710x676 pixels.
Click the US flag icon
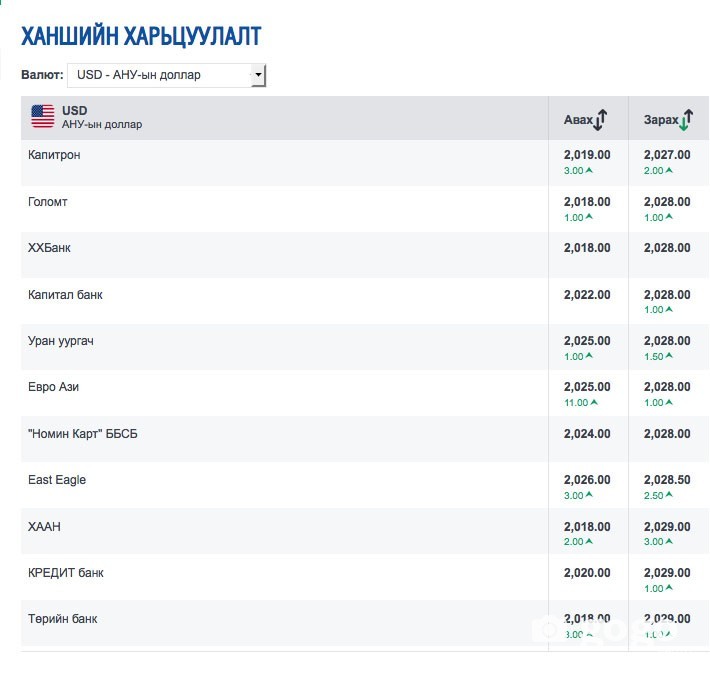click(x=43, y=116)
